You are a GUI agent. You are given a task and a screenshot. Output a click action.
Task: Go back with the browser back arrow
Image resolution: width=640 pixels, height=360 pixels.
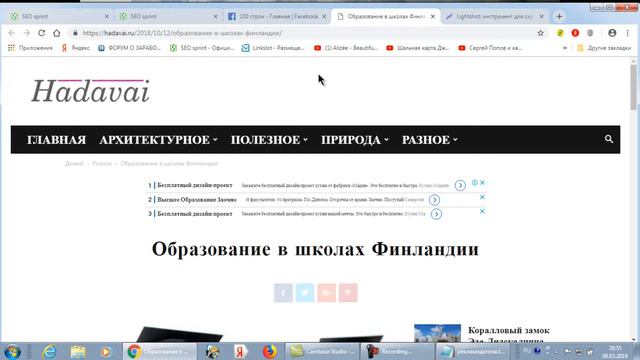tap(11, 33)
